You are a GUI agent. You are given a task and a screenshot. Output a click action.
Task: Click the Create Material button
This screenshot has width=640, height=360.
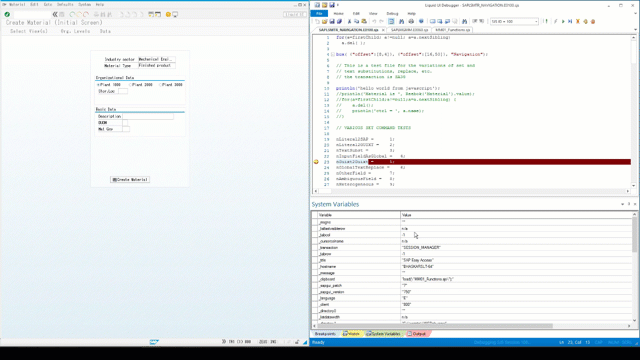(x=130, y=180)
